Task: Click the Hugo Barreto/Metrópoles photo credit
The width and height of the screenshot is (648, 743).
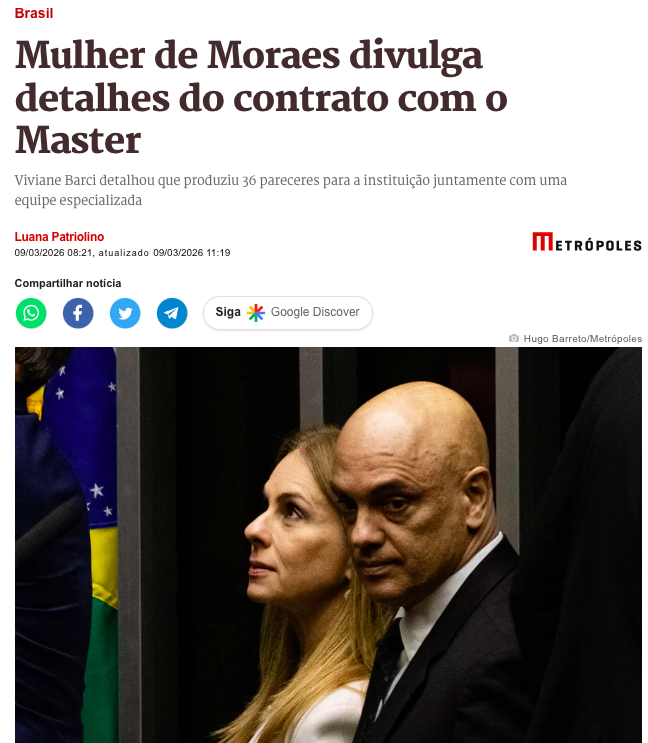Action: click(x=583, y=338)
